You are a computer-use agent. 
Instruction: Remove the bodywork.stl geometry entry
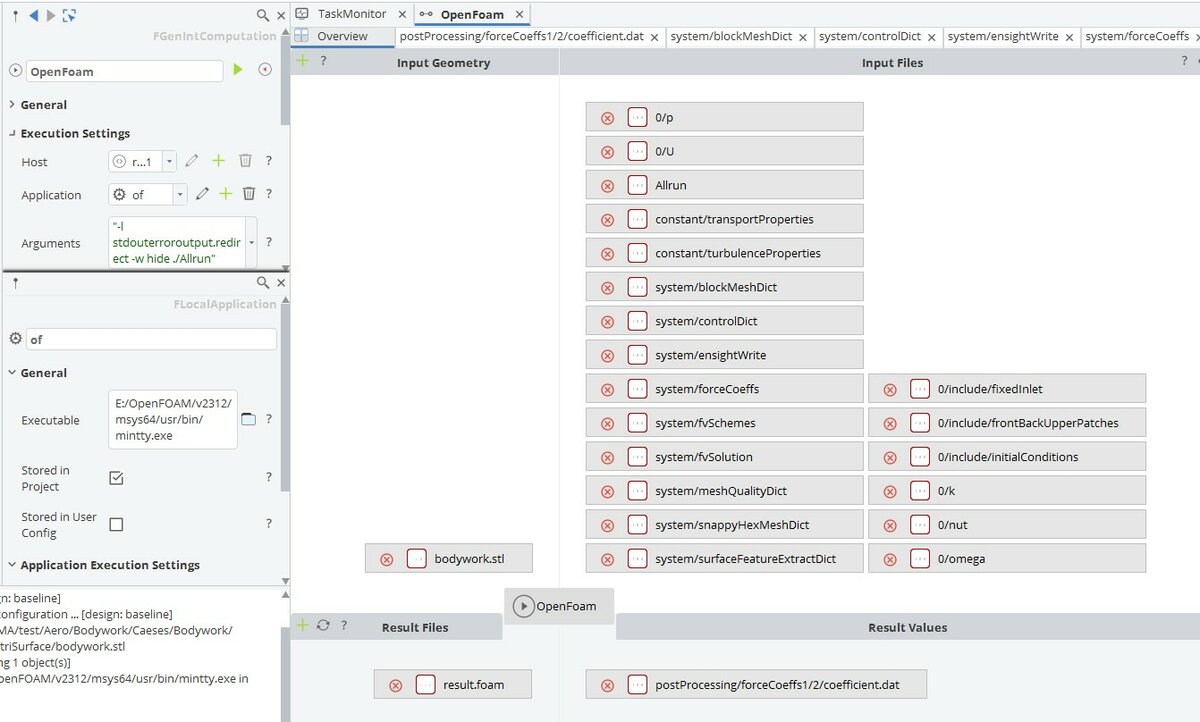coord(387,559)
